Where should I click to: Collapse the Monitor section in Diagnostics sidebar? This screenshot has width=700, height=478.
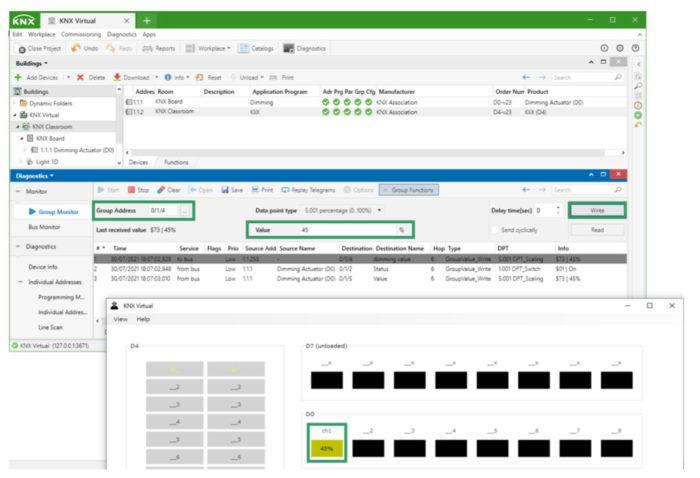18,191
